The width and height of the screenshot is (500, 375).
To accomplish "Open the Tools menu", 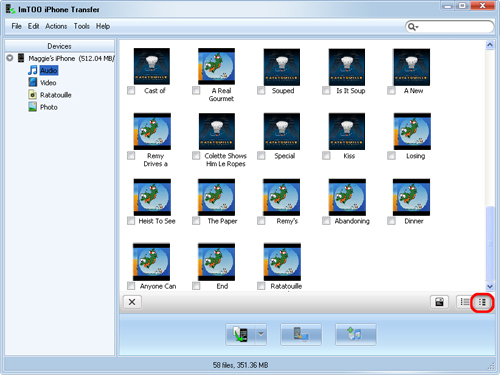I will click(x=82, y=26).
